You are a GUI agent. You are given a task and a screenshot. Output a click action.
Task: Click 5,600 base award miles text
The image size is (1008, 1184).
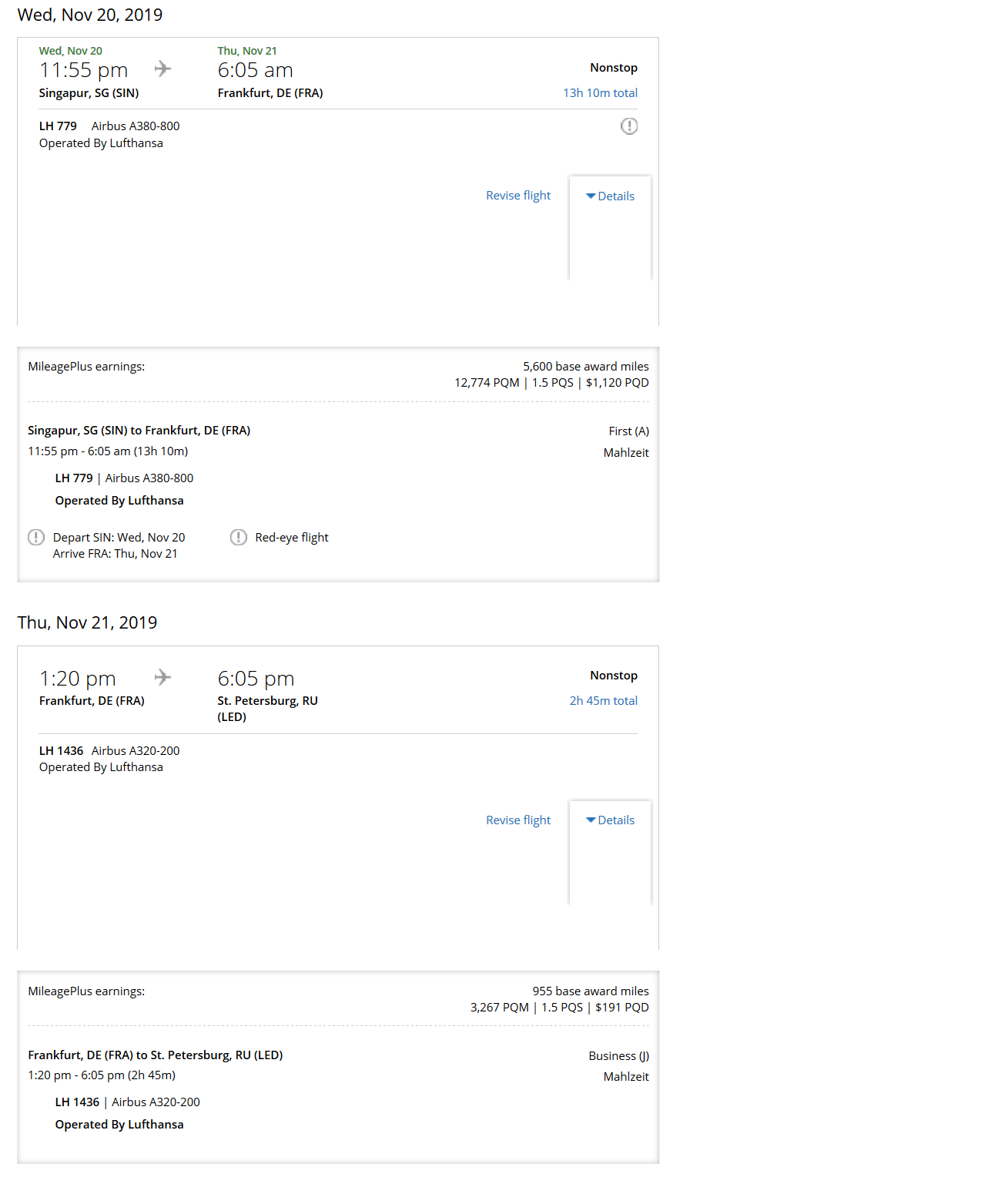(585, 367)
